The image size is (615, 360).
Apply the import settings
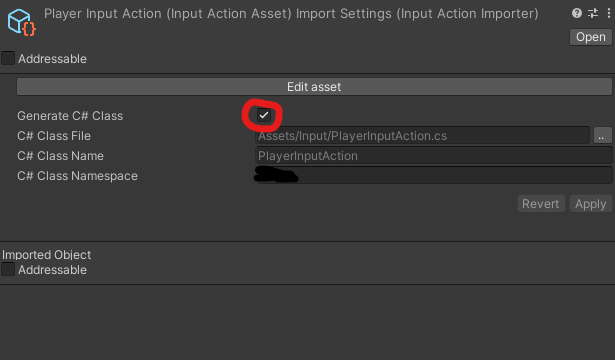point(591,204)
